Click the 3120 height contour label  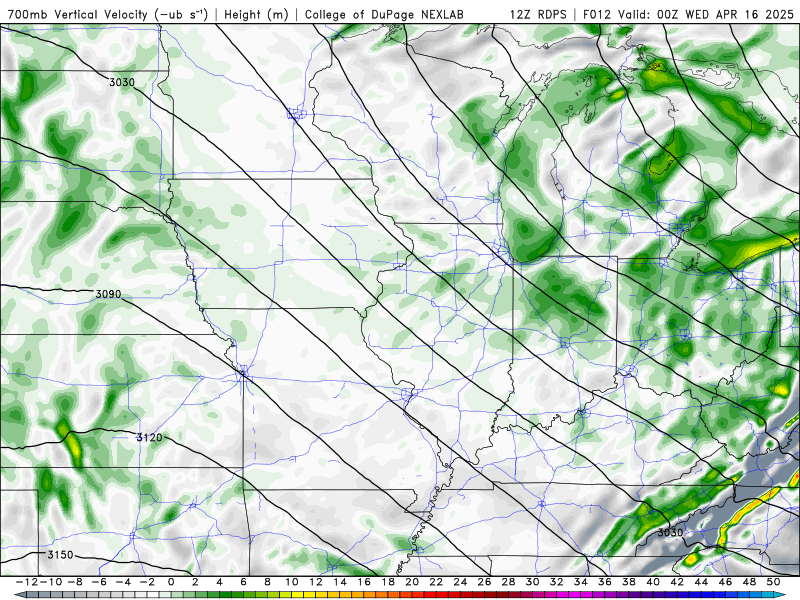pyautogui.click(x=149, y=437)
